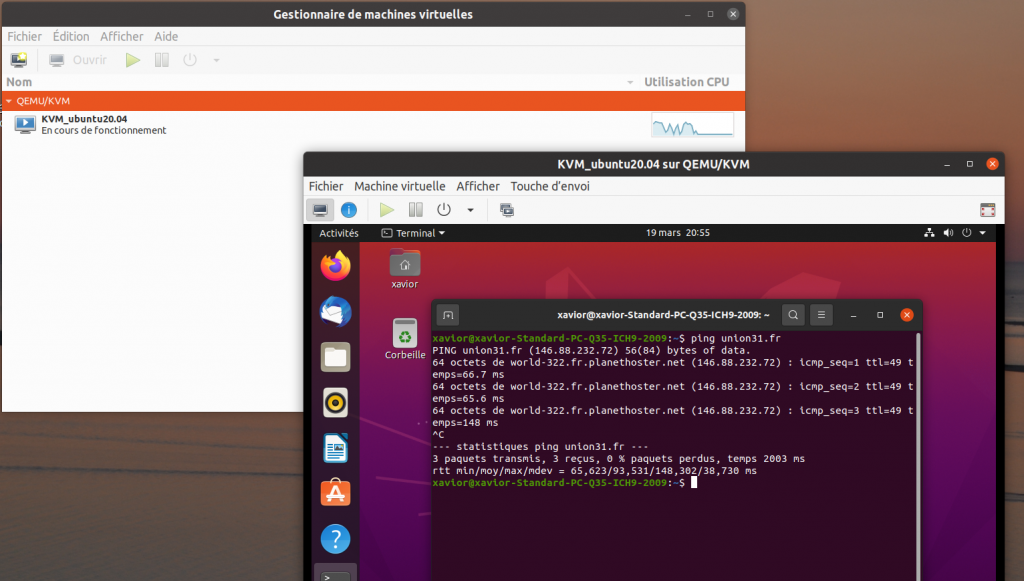This screenshot has height=581, width=1024.
Task: Click Utilisation CPU column header
Action: pos(686,82)
